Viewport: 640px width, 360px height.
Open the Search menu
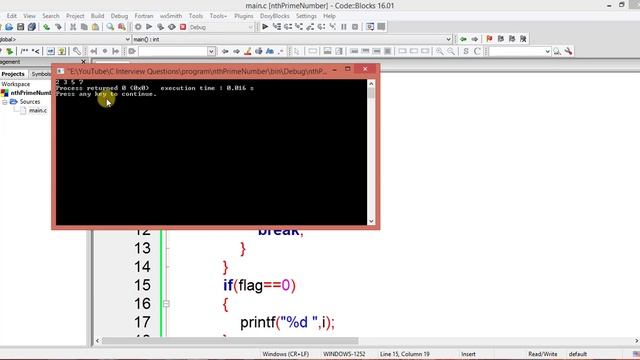click(51, 16)
